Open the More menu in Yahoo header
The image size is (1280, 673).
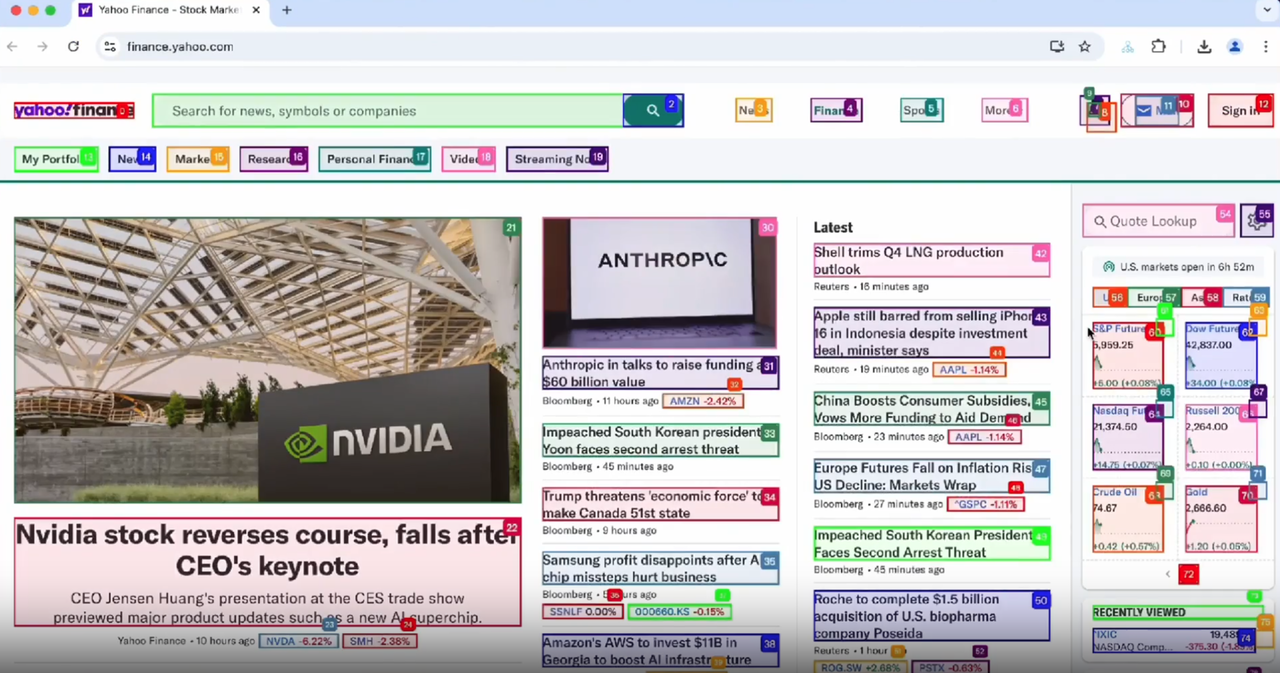(1005, 110)
